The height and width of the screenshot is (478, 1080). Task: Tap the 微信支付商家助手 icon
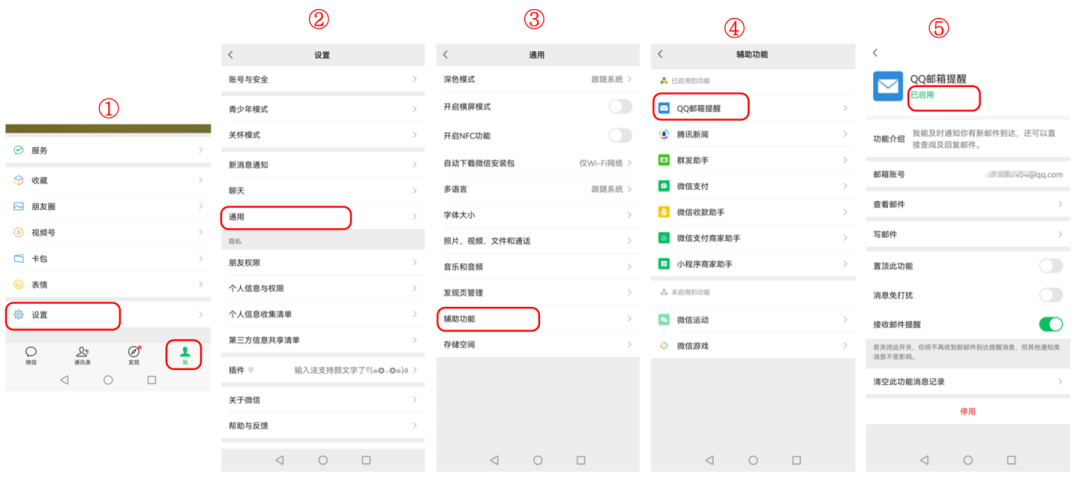(x=664, y=238)
